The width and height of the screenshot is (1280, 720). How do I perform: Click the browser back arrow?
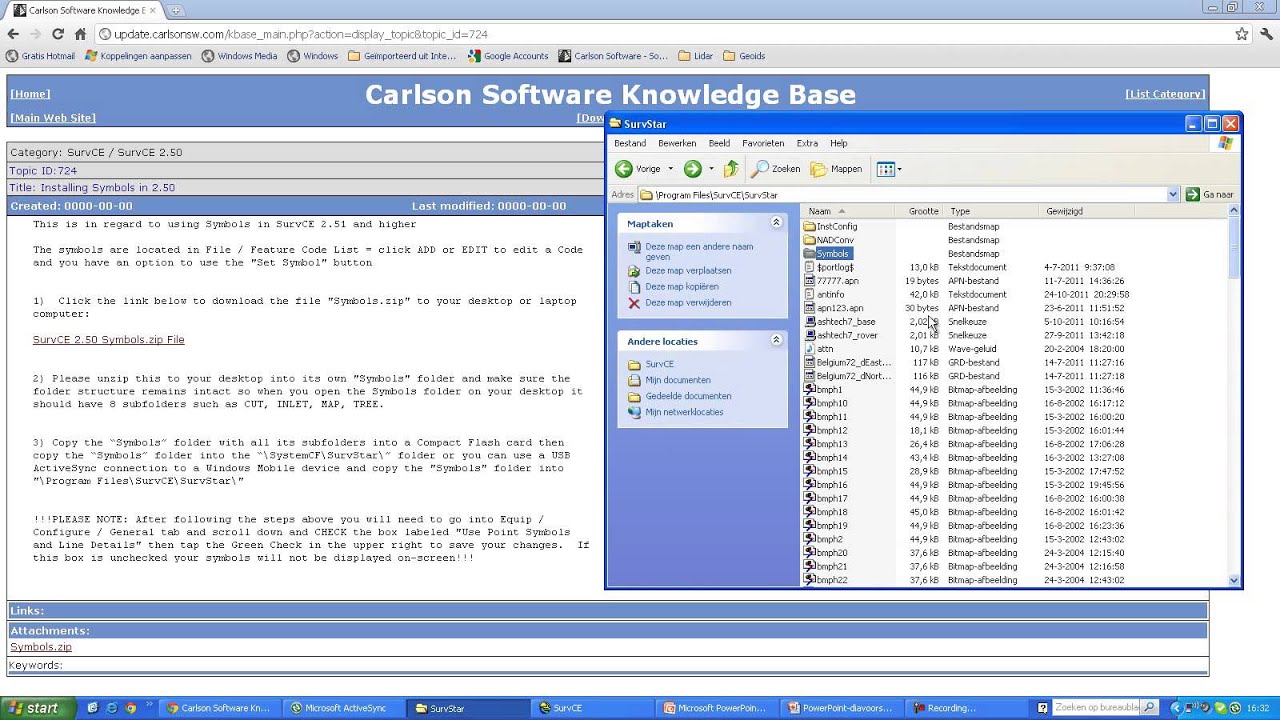tap(13, 34)
